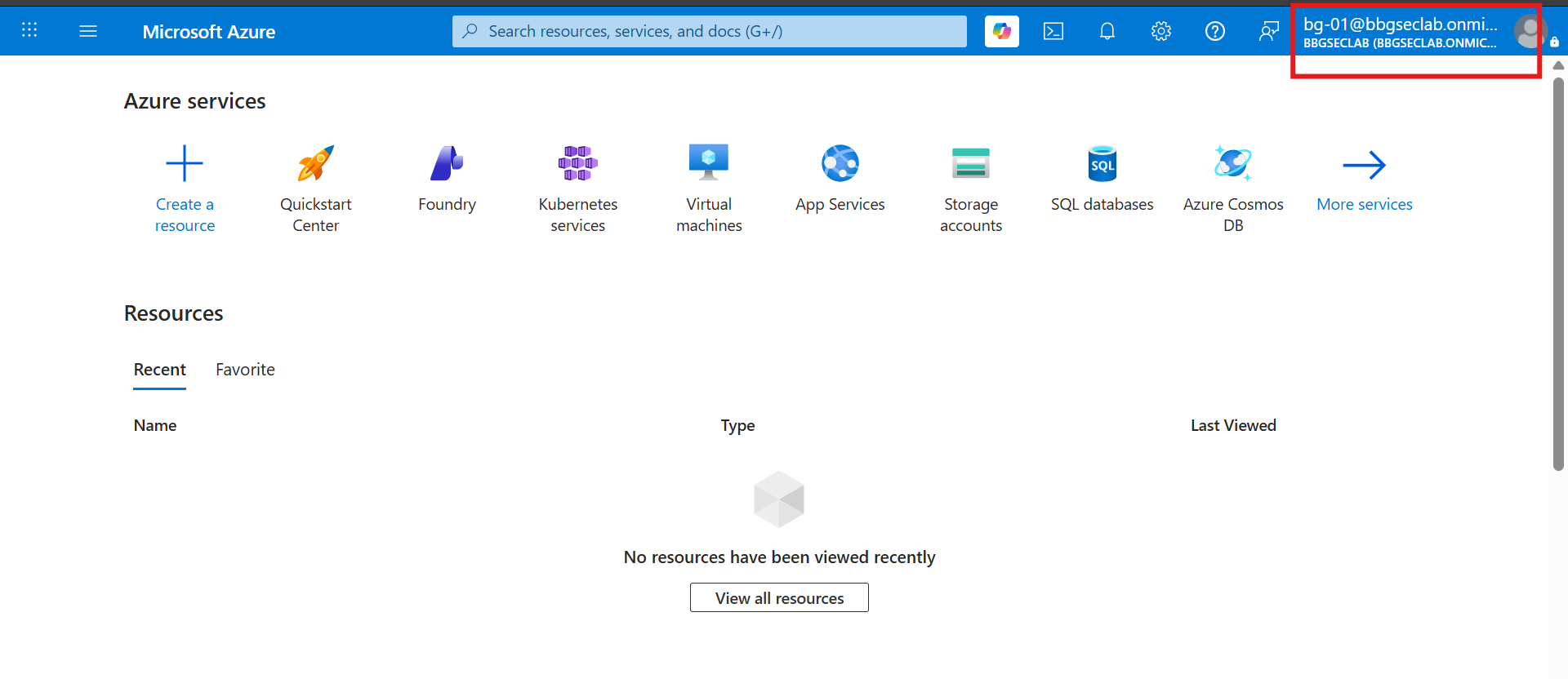This screenshot has width=1568, height=679.
Task: Click the Create a resource plus icon
Action: click(x=185, y=163)
